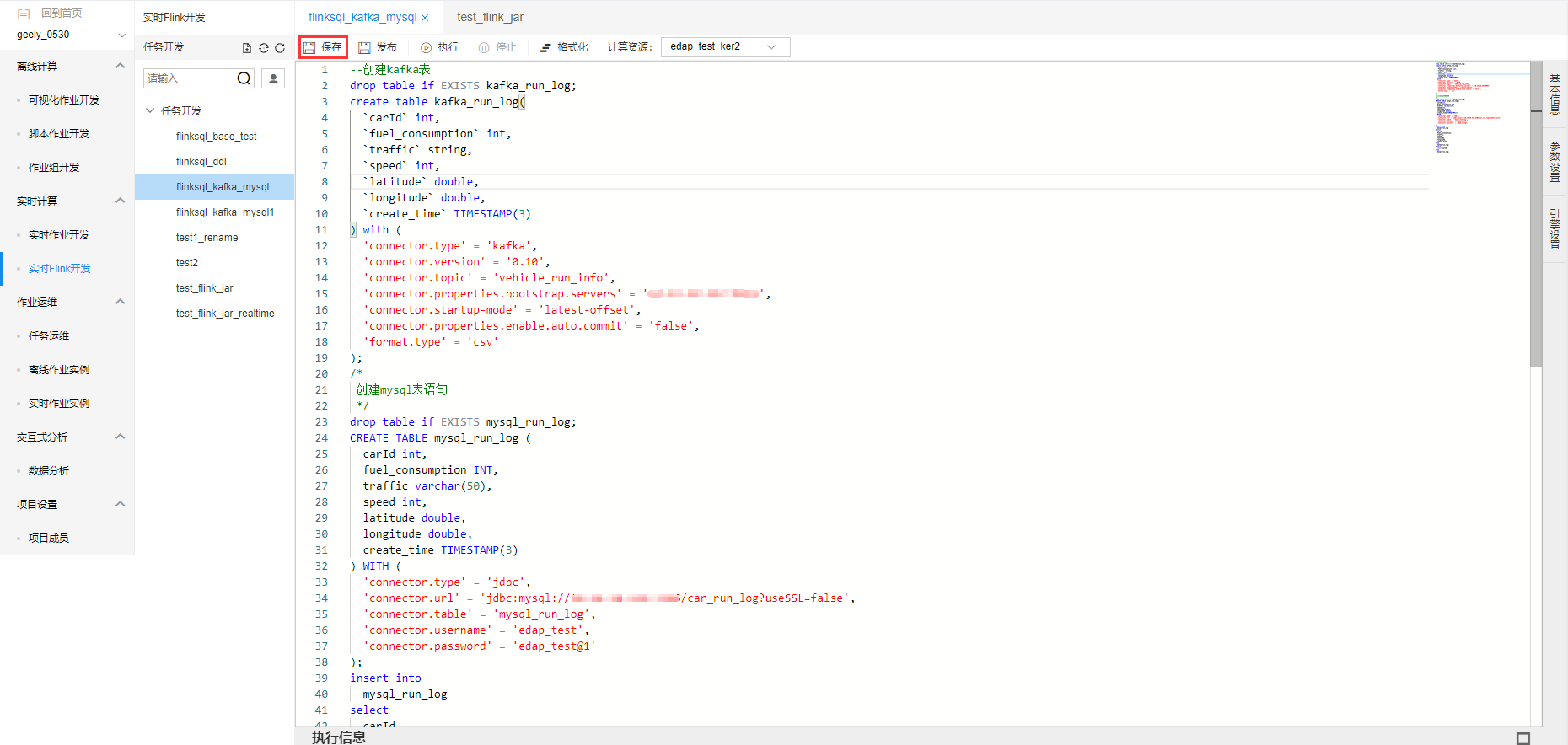
Task: Collapse the 交互式分析 menu section
Action: pyautogui.click(x=120, y=437)
